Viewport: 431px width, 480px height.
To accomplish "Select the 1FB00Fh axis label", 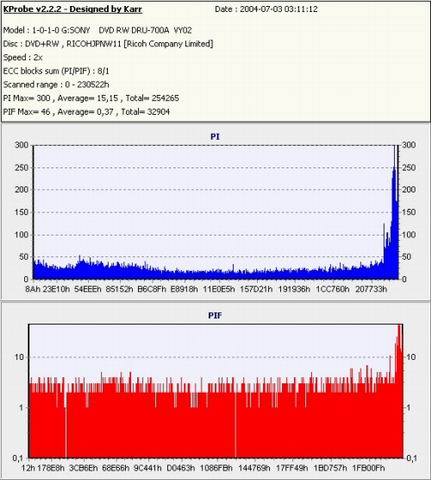I will tap(368, 468).
